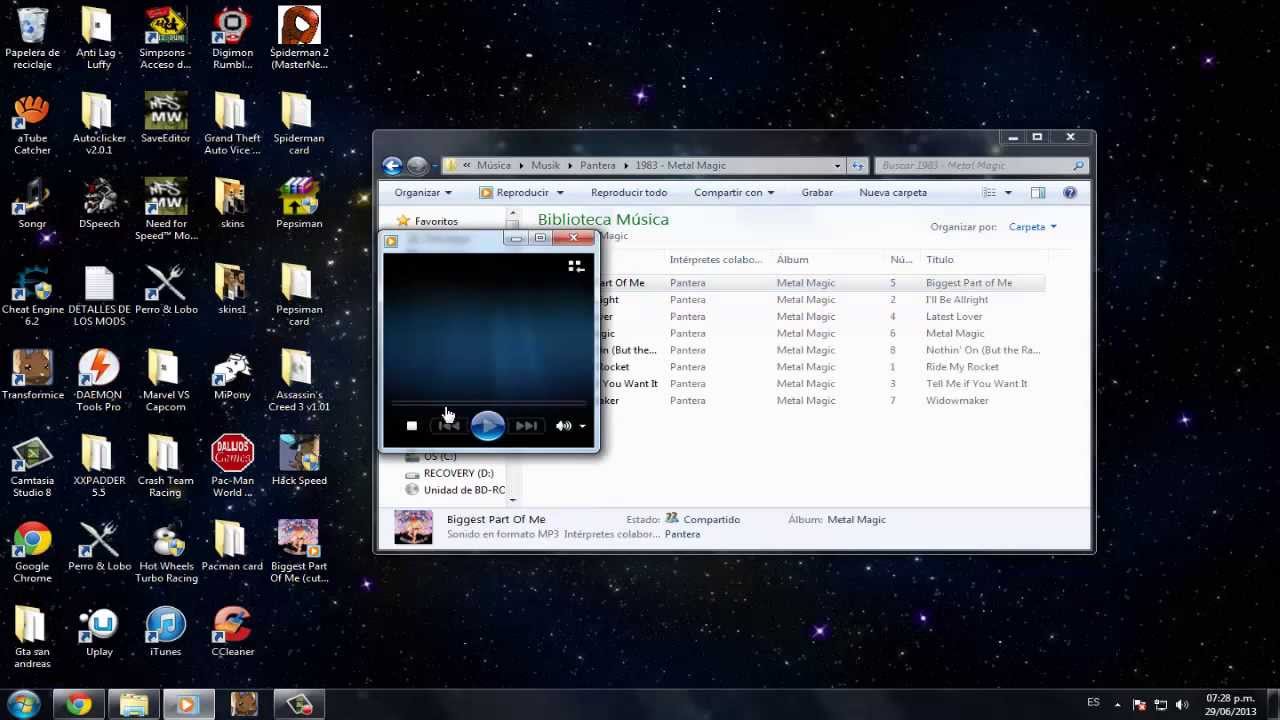Click the search magnifier icon in Explorer
The image size is (1280, 720).
[x=1078, y=166]
